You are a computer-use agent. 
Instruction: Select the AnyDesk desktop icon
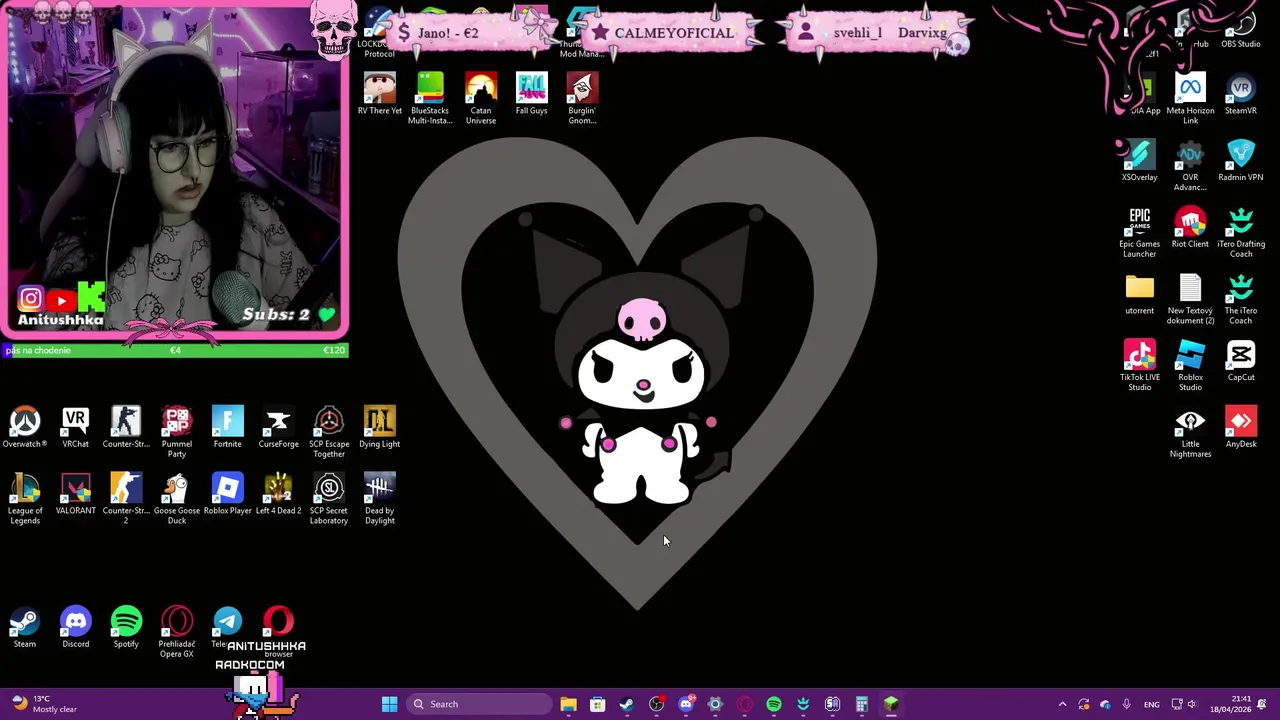(1241, 427)
